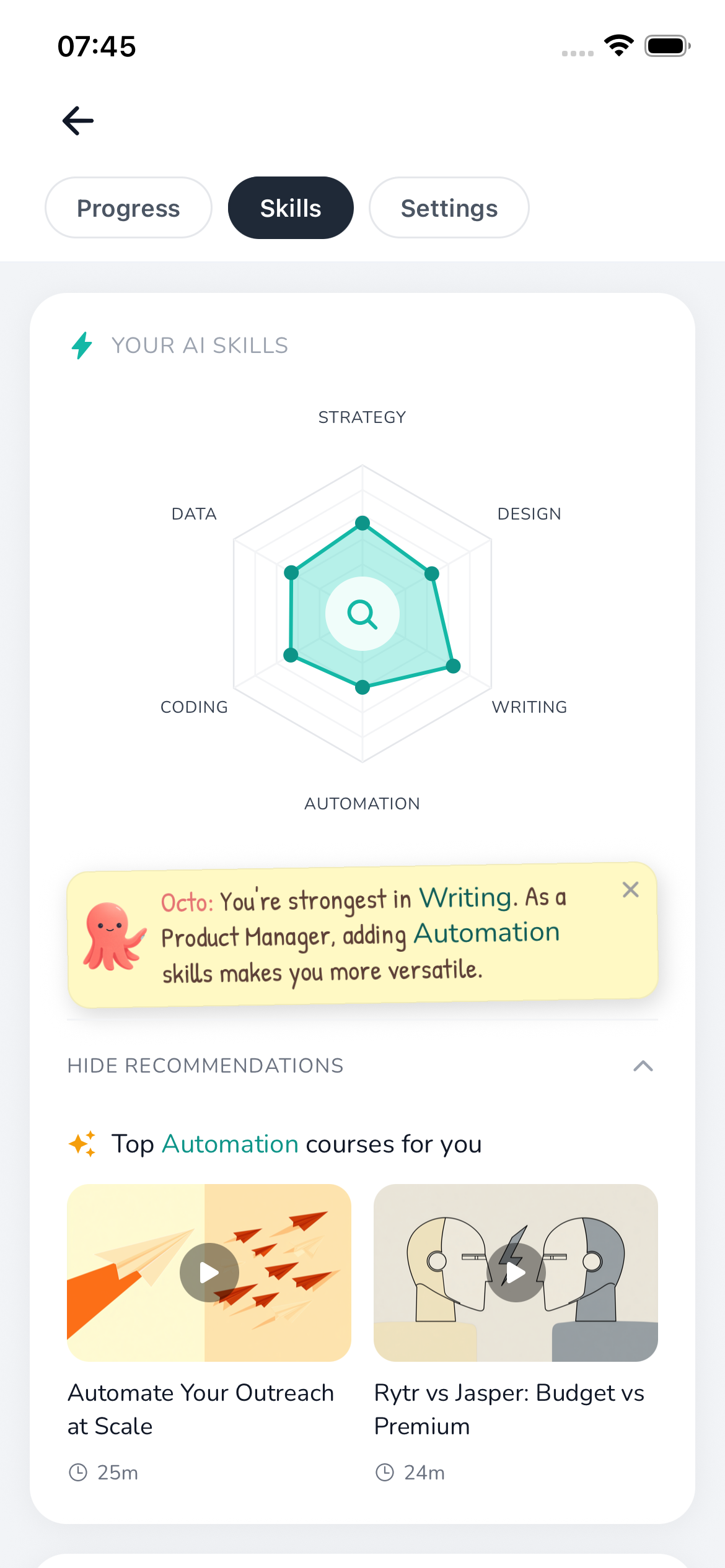Tap the Wi-Fi status icon
725x1568 pixels.
point(618,46)
